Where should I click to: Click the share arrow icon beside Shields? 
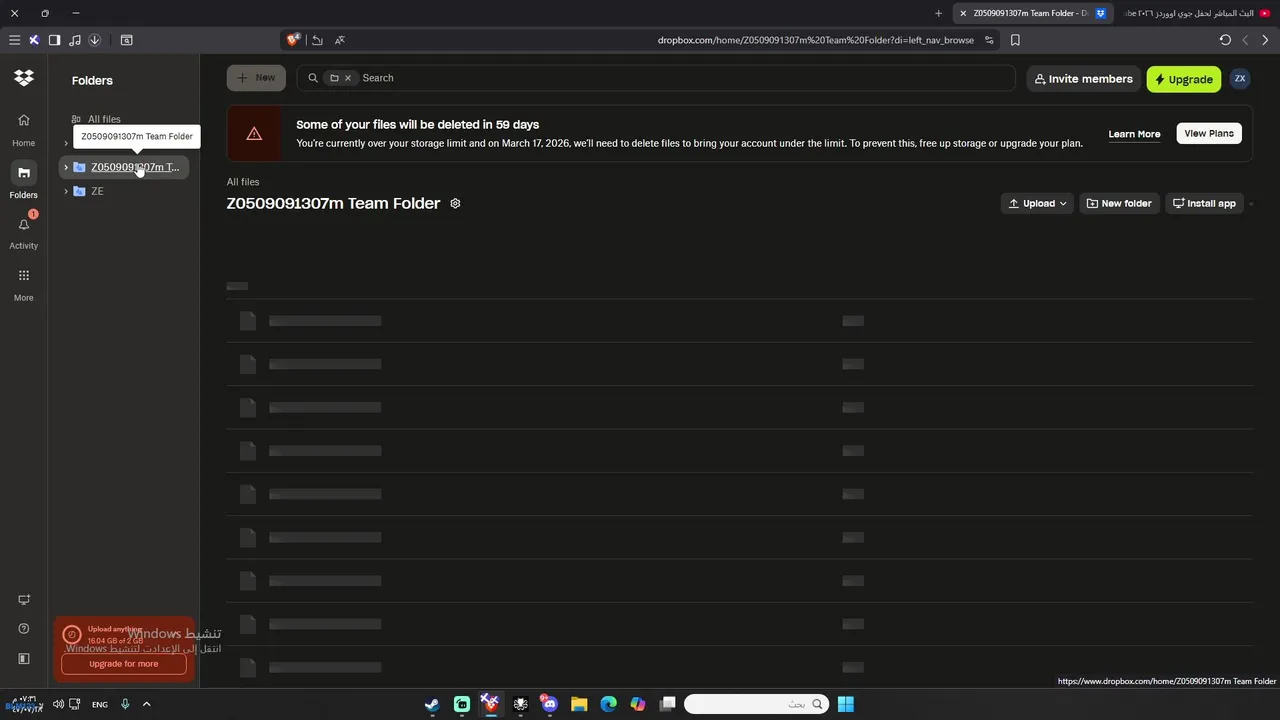(317, 40)
